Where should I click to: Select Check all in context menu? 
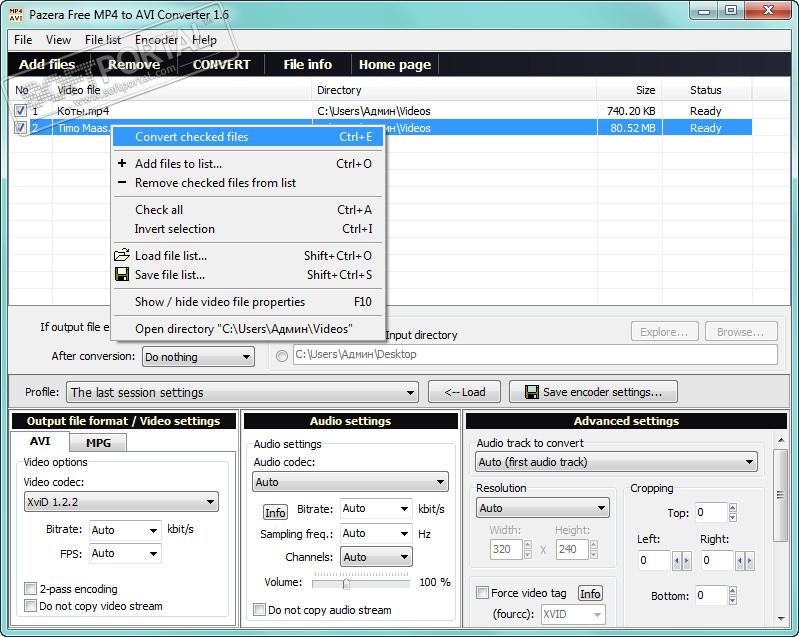[x=248, y=209]
